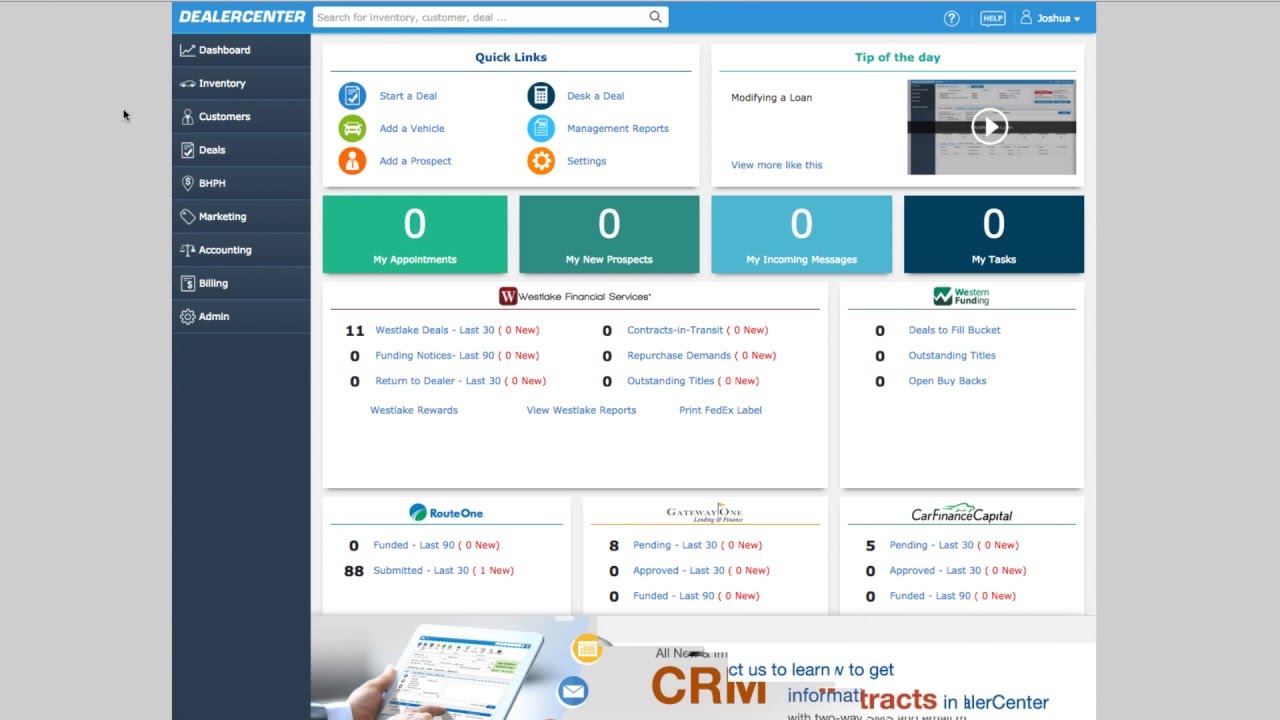This screenshot has height=720, width=1280.
Task: Click the Start a Deal checklist icon
Action: coord(352,96)
